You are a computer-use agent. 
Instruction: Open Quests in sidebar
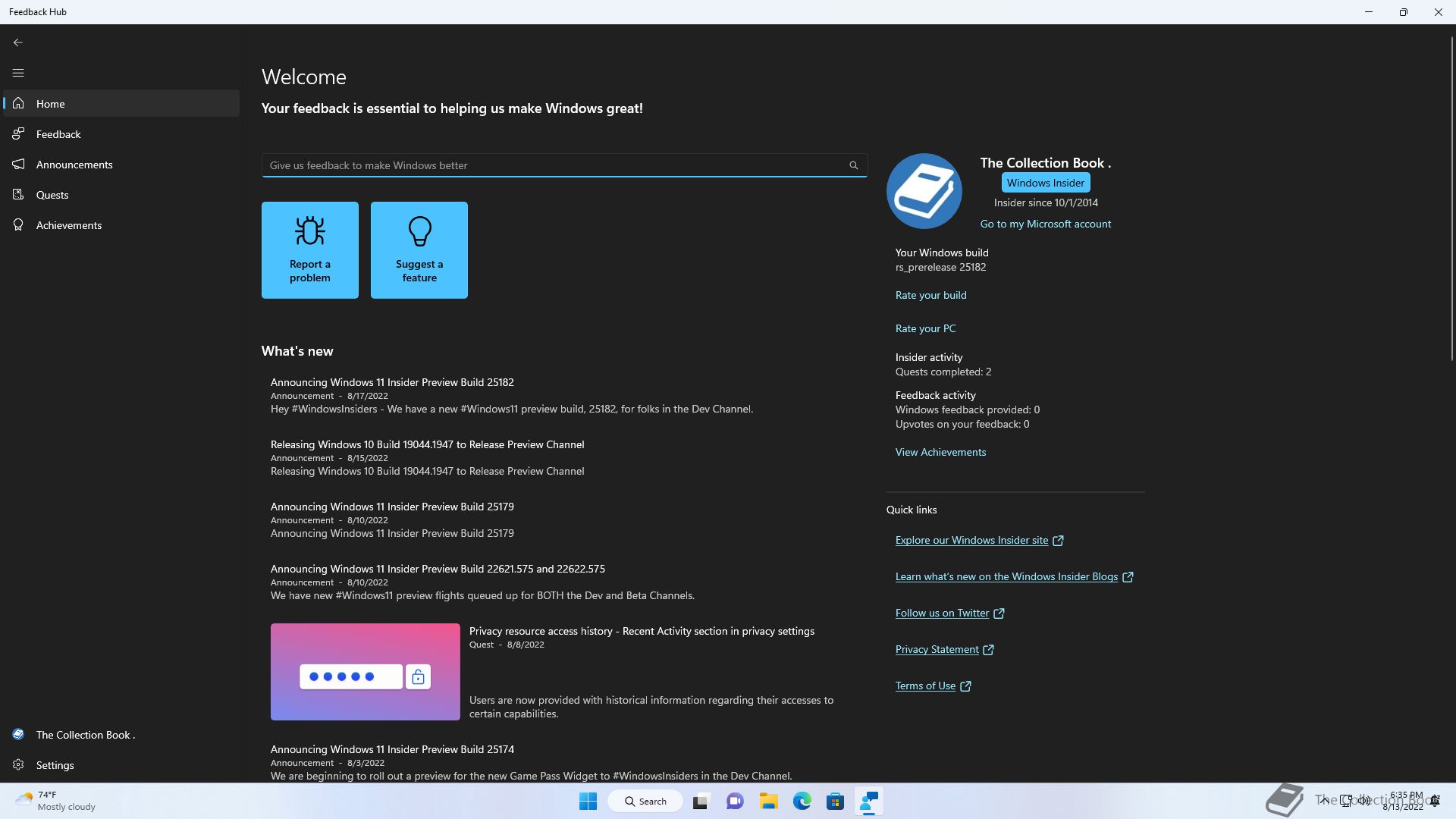pyautogui.click(x=121, y=194)
